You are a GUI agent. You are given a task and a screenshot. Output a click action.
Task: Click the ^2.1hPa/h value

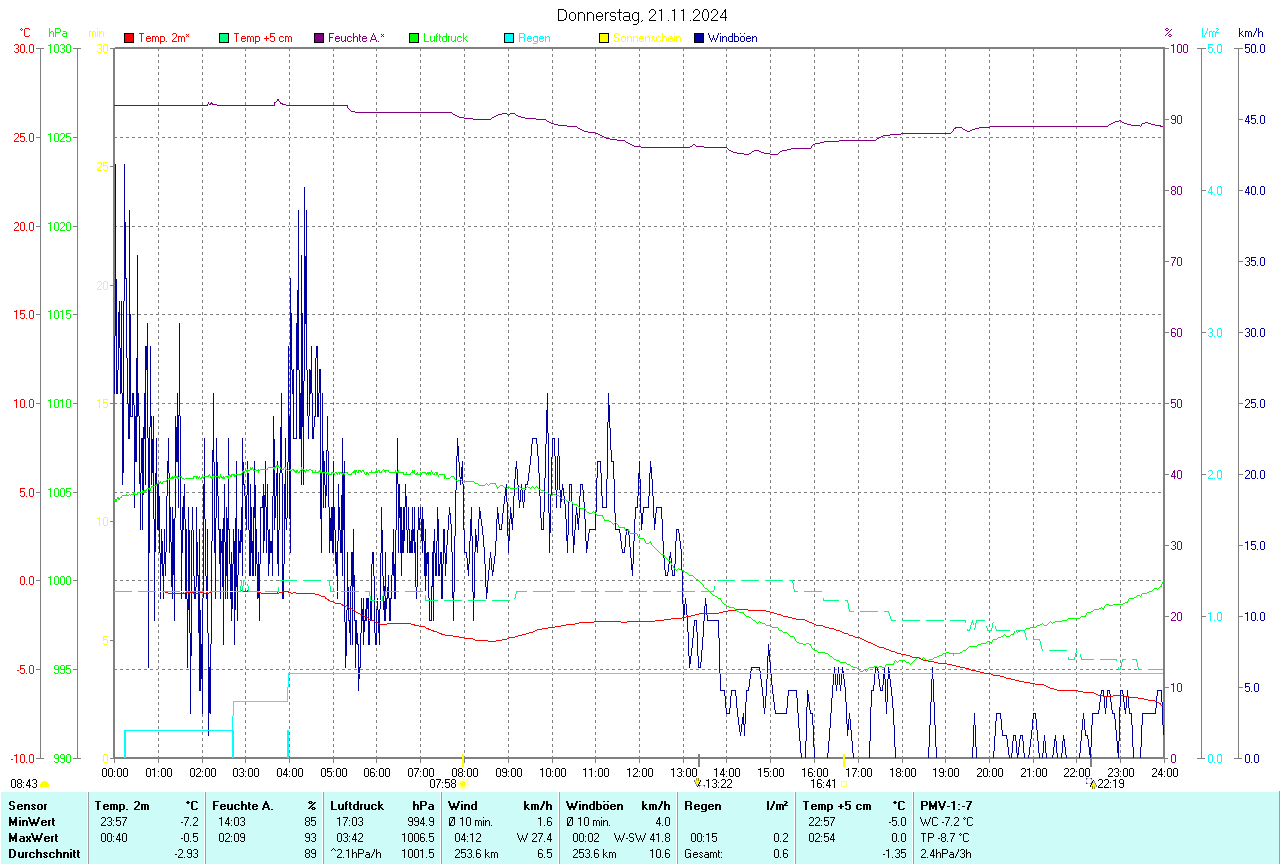pyautogui.click(x=357, y=853)
